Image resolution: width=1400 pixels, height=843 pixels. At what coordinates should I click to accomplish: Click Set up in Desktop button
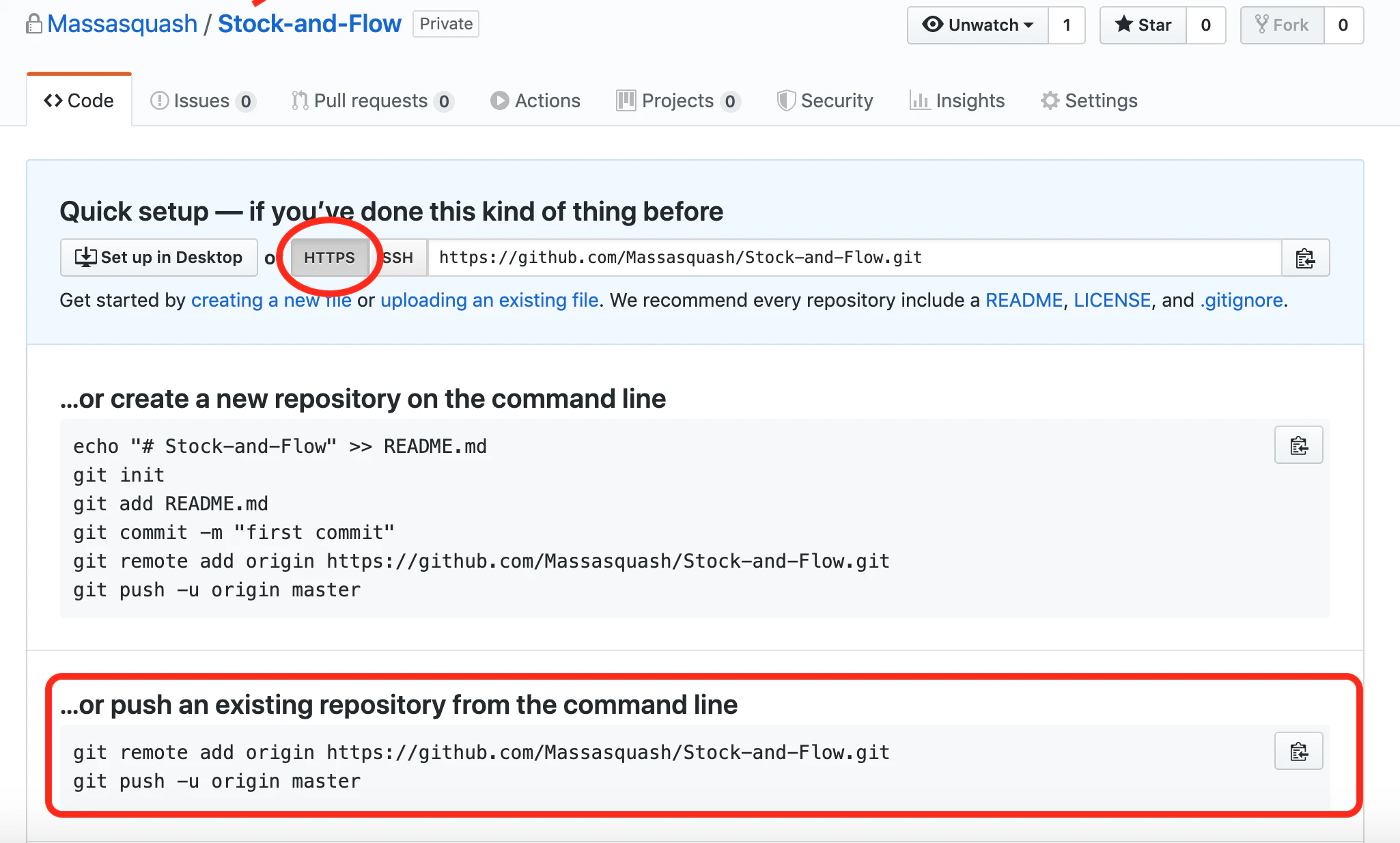point(158,258)
